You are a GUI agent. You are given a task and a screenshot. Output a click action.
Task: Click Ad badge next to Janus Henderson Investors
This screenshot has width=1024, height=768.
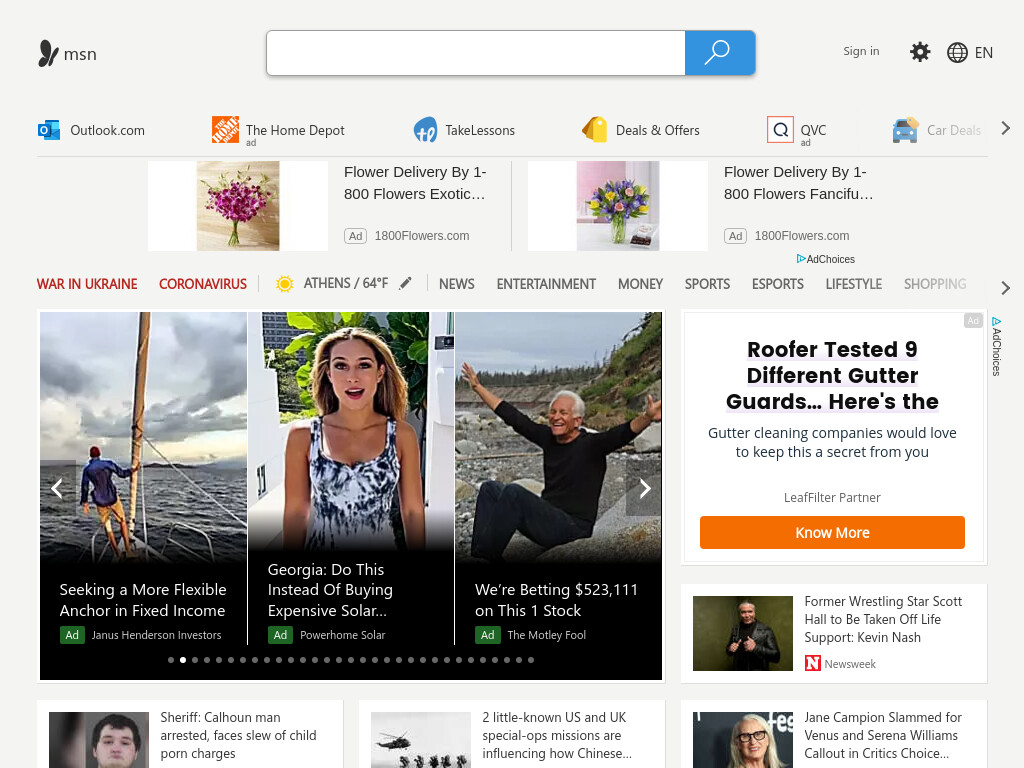click(x=72, y=635)
